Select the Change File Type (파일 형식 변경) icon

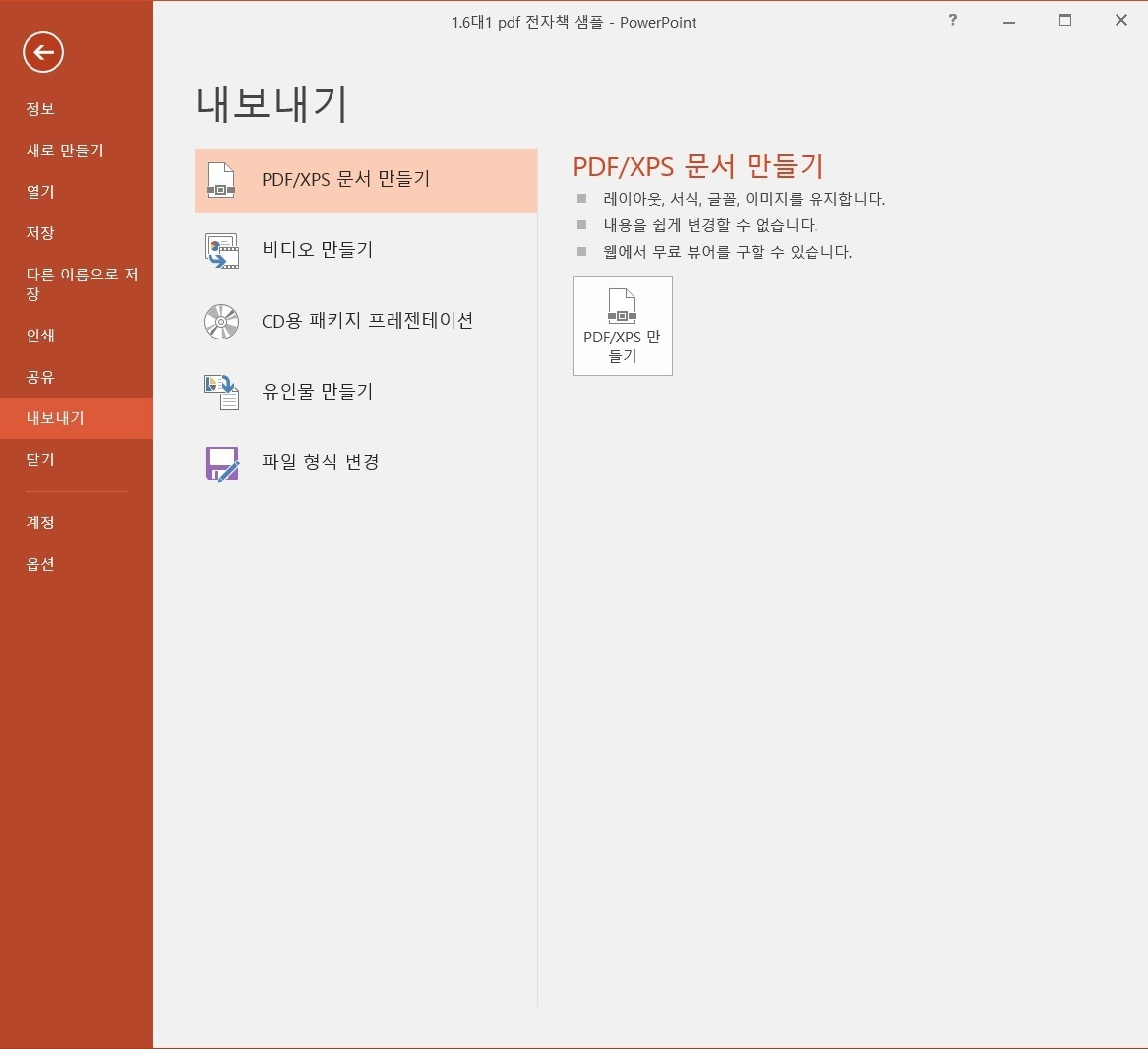tap(220, 463)
